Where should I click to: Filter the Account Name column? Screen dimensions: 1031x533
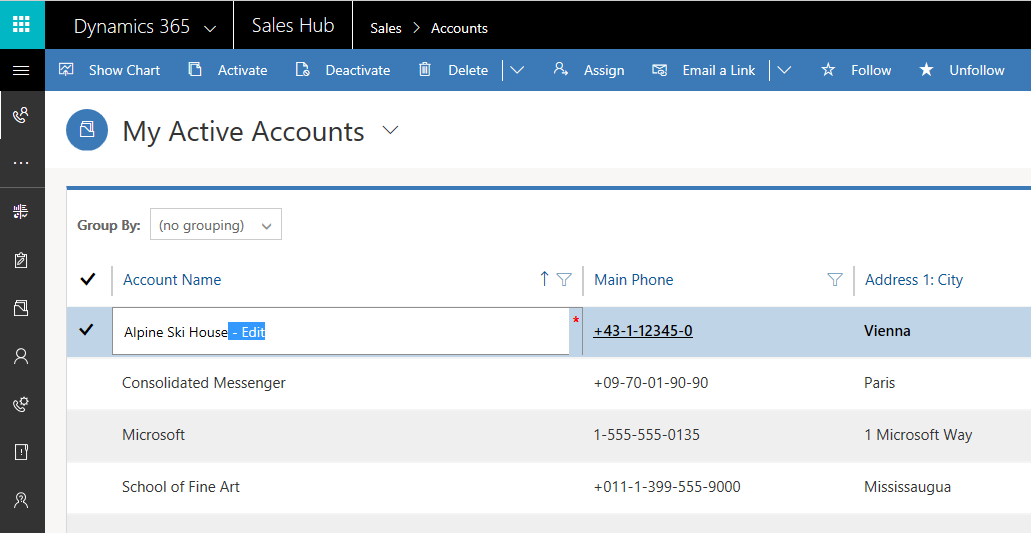point(564,279)
